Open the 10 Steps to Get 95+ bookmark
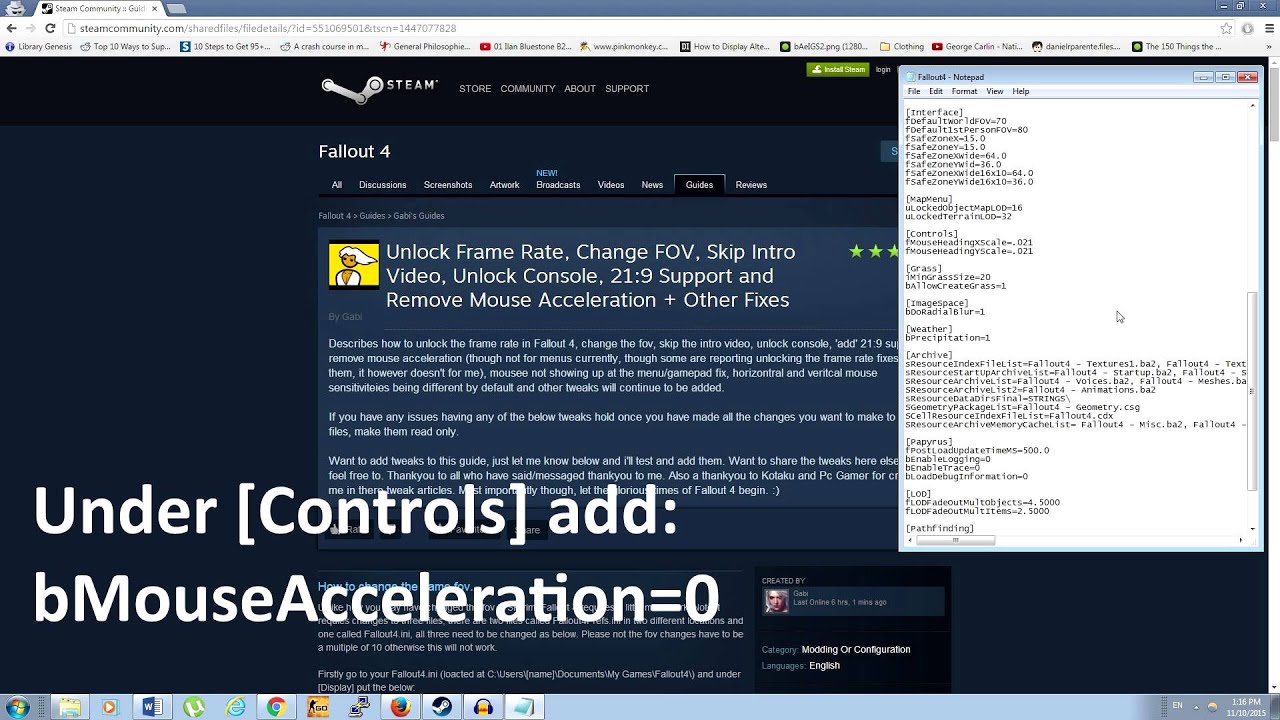Image resolution: width=1280 pixels, height=720 pixels. tap(225, 46)
